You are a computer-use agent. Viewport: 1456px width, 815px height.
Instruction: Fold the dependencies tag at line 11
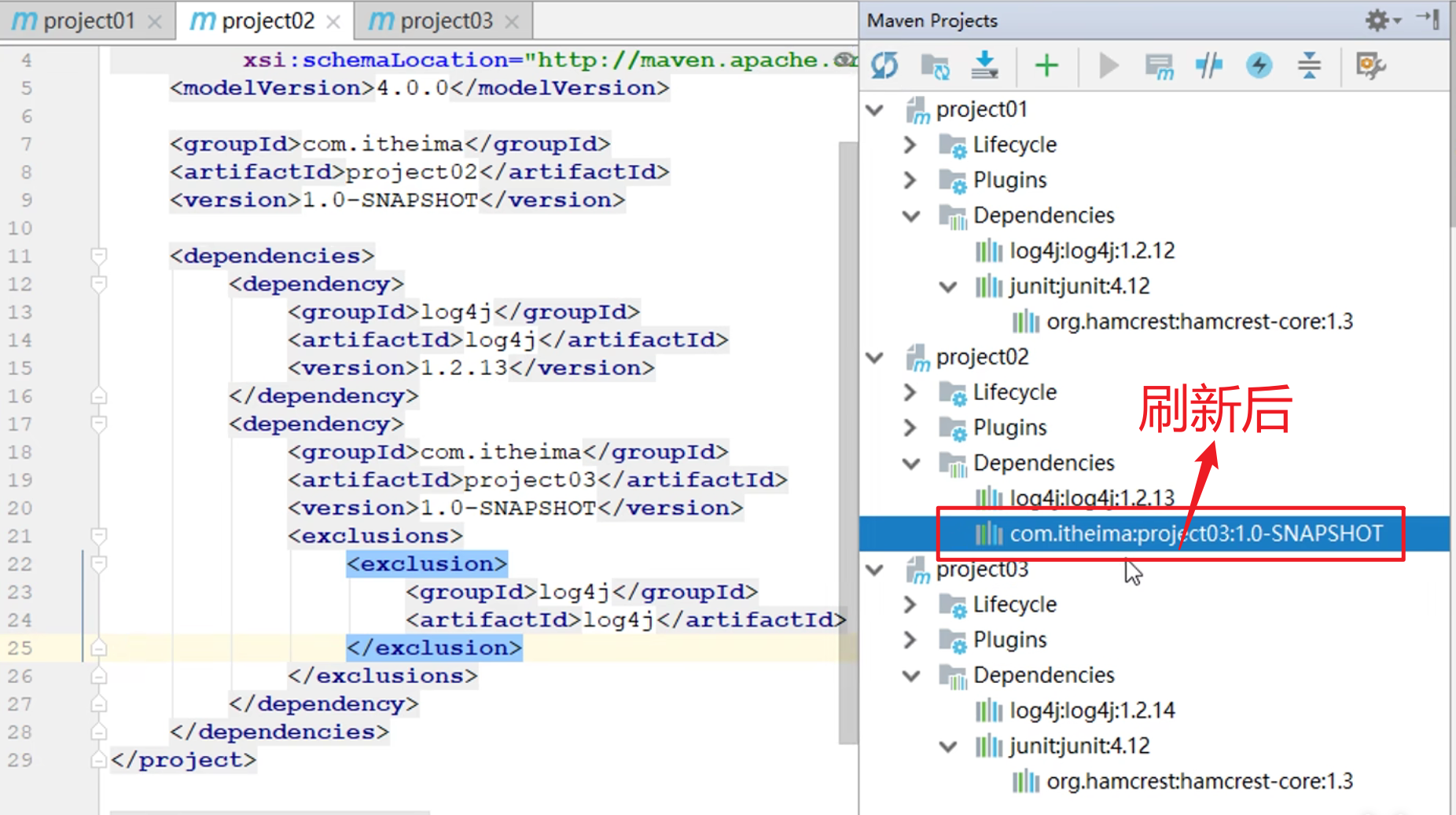pyautogui.click(x=98, y=255)
